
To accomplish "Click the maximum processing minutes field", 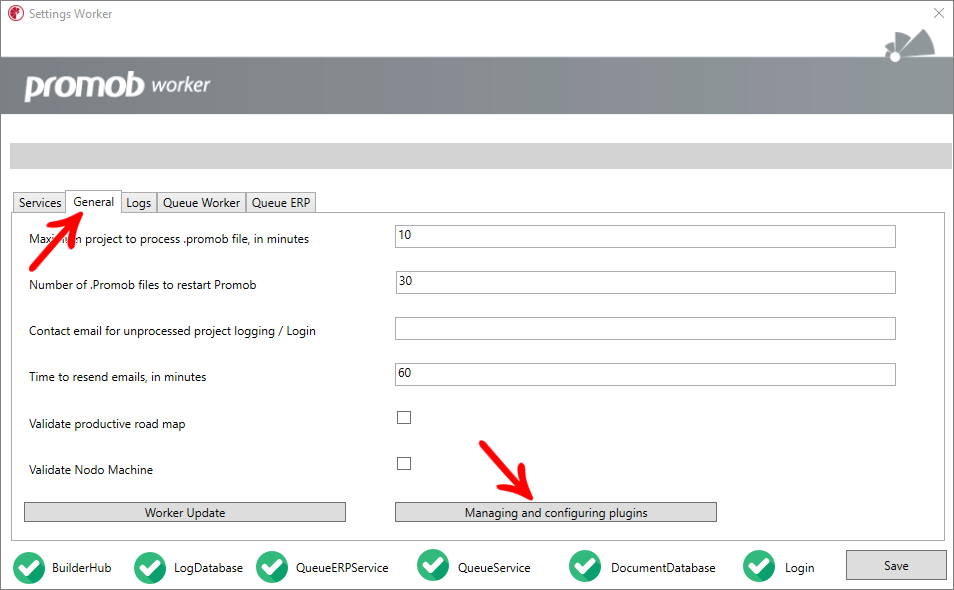I will coord(646,237).
